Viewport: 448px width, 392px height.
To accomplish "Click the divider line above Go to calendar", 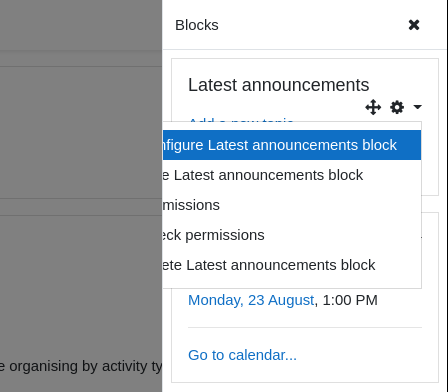I will pos(305,328).
